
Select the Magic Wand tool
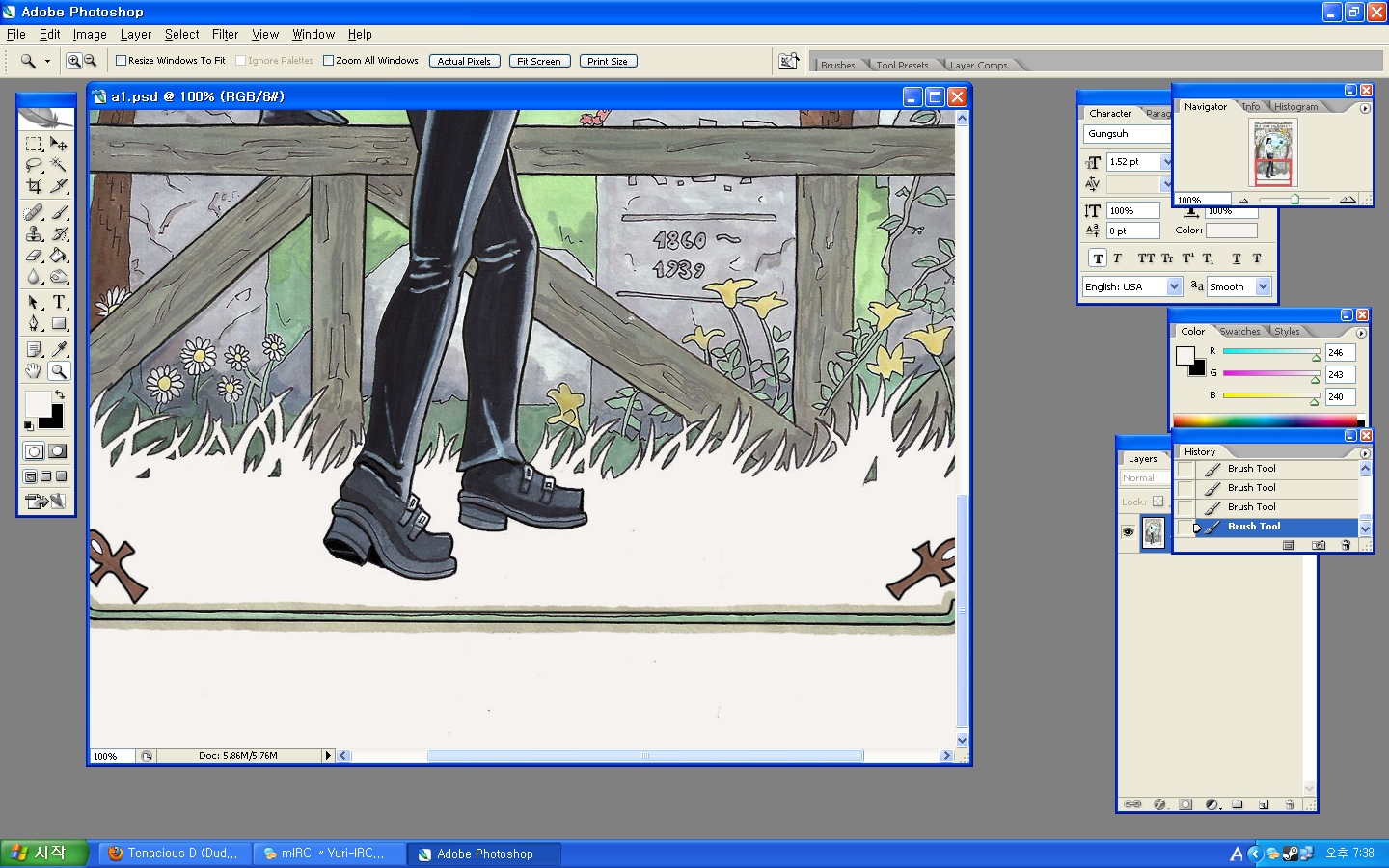[x=59, y=165]
